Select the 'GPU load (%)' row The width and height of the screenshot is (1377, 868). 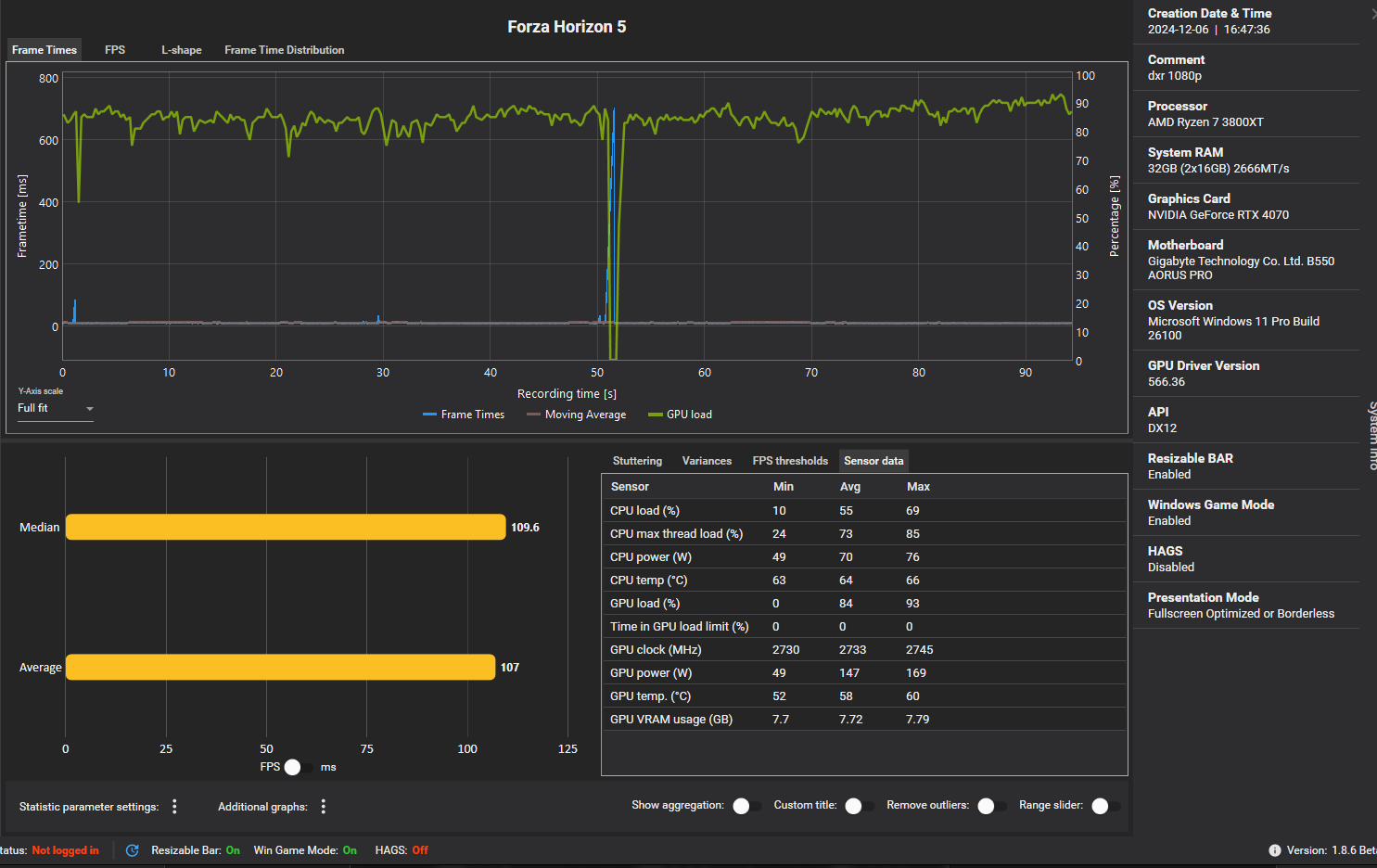click(864, 604)
